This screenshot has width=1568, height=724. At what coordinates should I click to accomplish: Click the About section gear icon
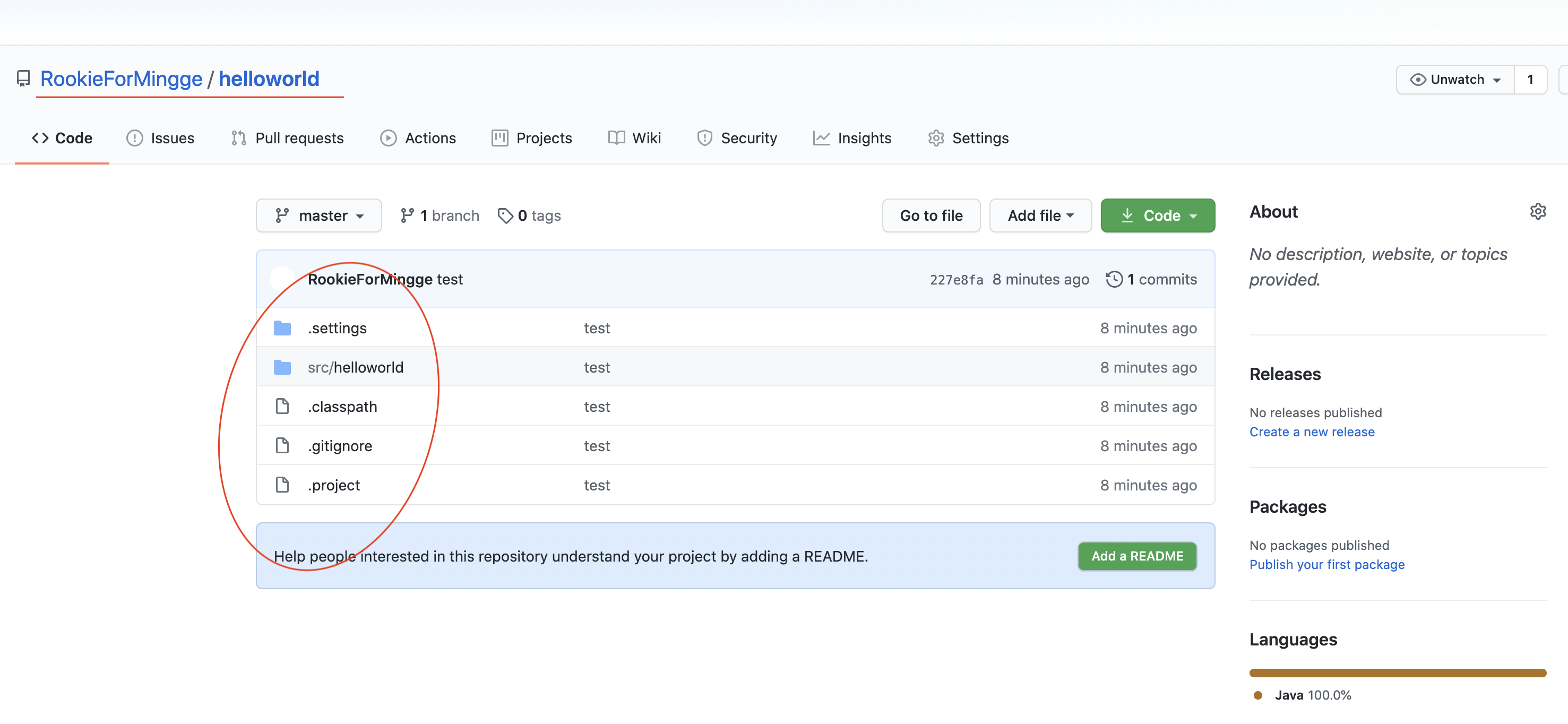(x=1538, y=211)
